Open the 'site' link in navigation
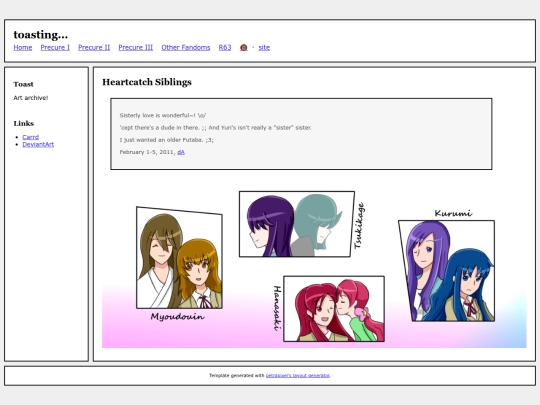The height and width of the screenshot is (405, 540). (264, 48)
